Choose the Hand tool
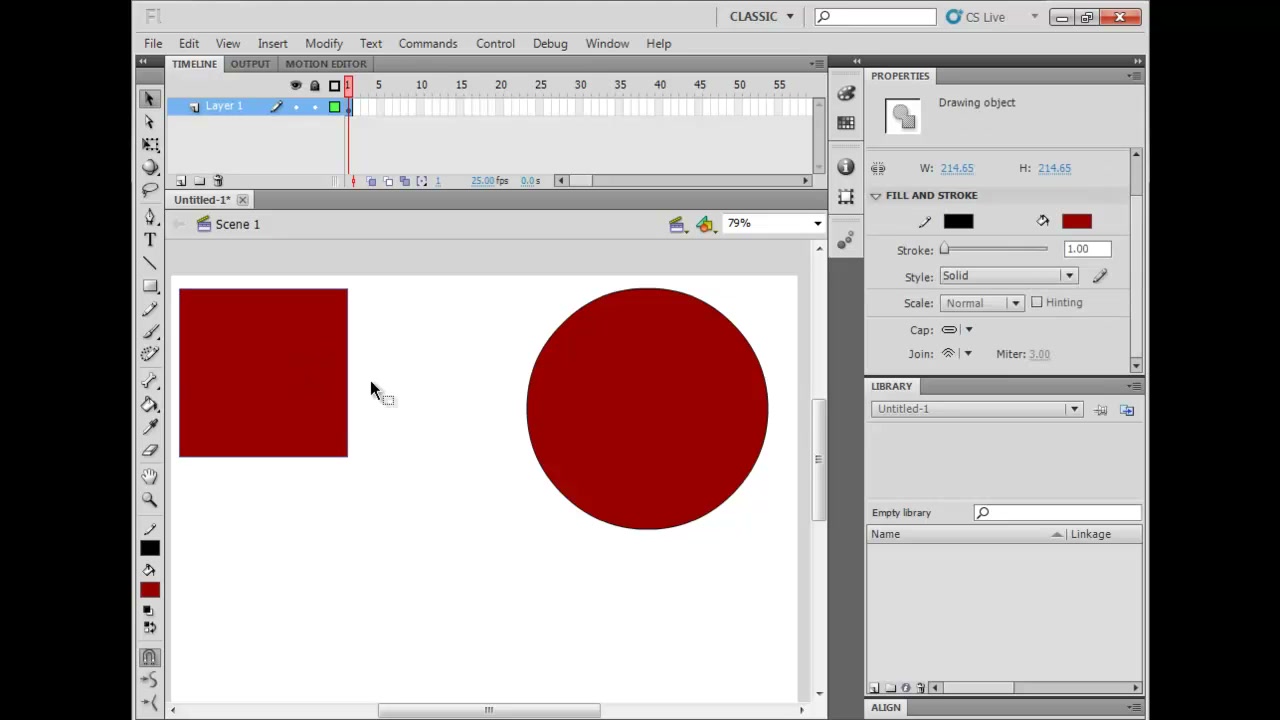The width and height of the screenshot is (1280, 720). 150,477
